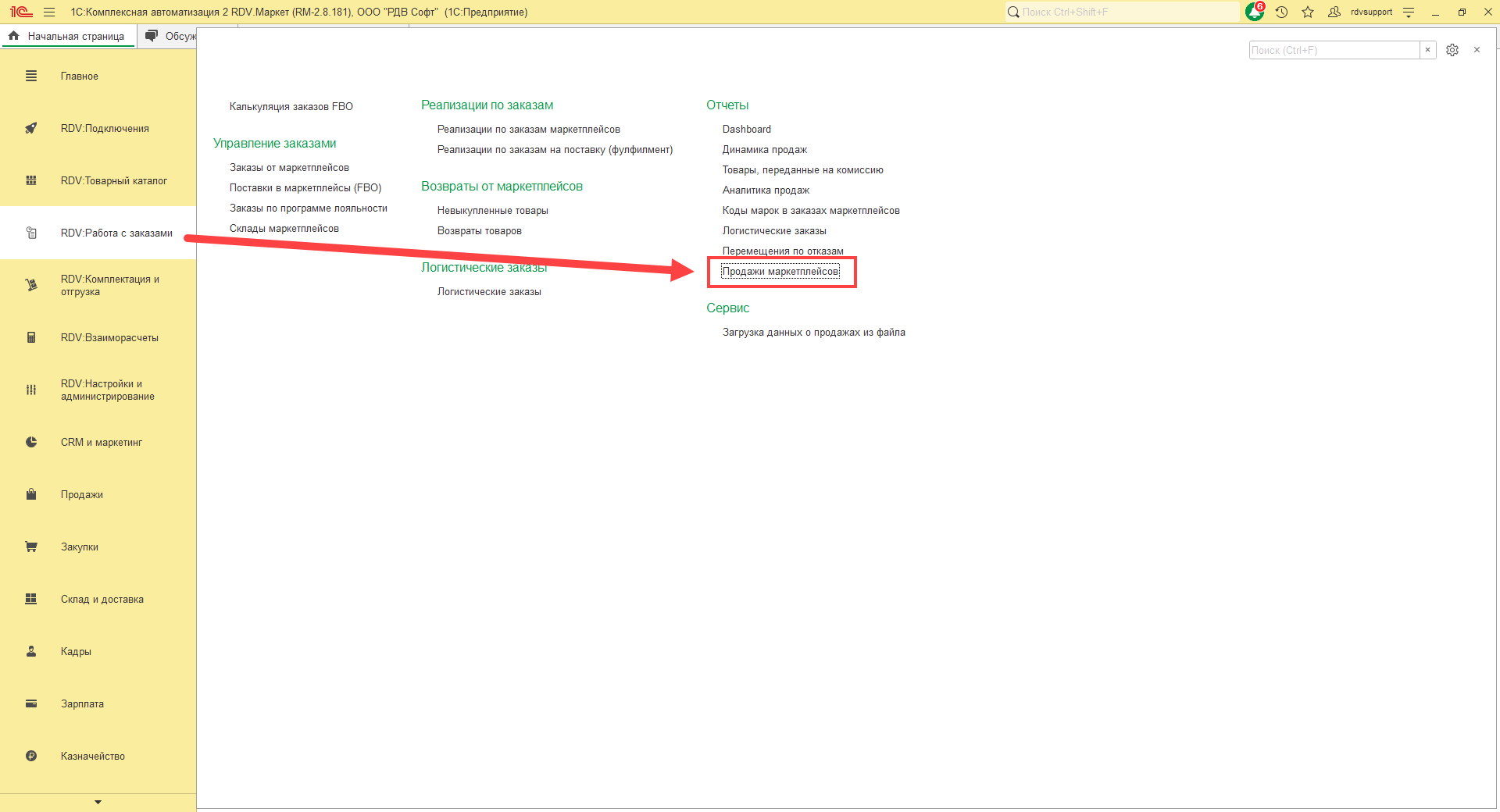Click the Отчеты group heading

pos(727,105)
